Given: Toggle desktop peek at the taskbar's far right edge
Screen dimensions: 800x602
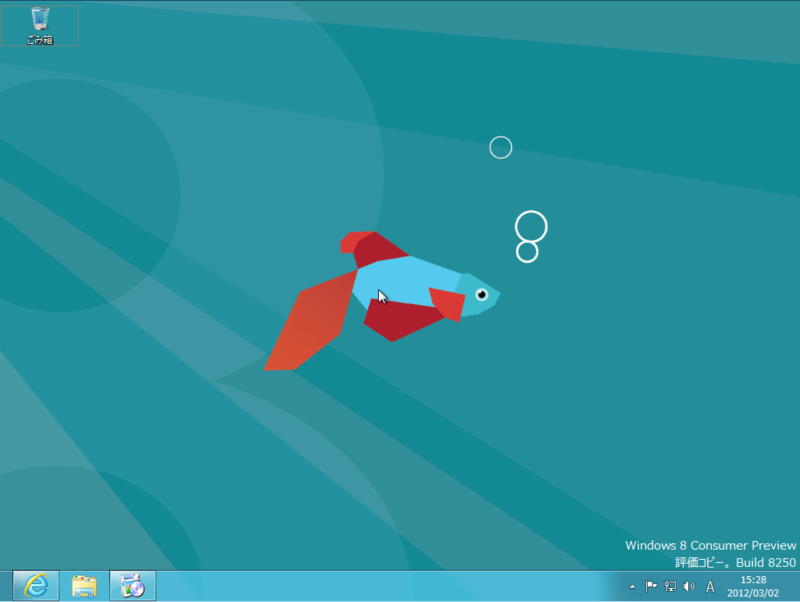Looking at the screenshot, I should 797,586.
